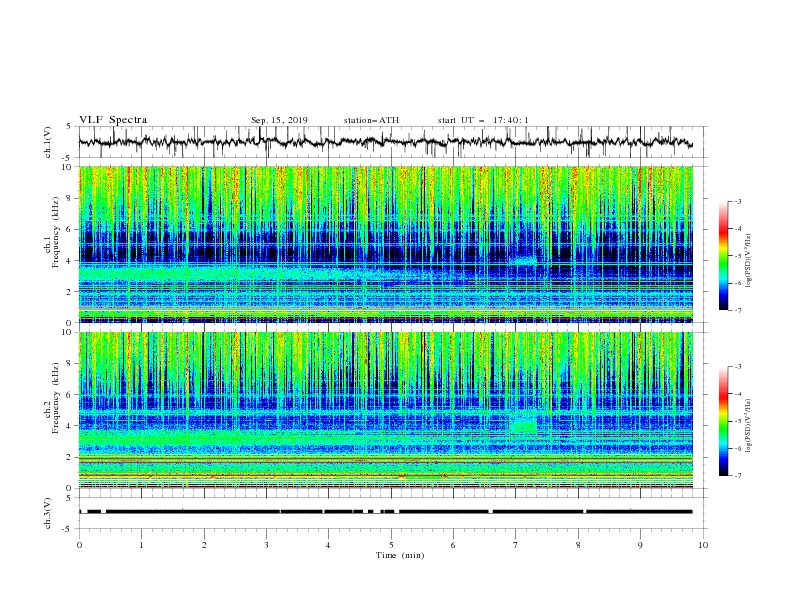Viewport: 792px width, 612px height.
Task: Click the ch.2 "Frequency (kHz)" axis label
Action: pyautogui.click(x=56, y=398)
